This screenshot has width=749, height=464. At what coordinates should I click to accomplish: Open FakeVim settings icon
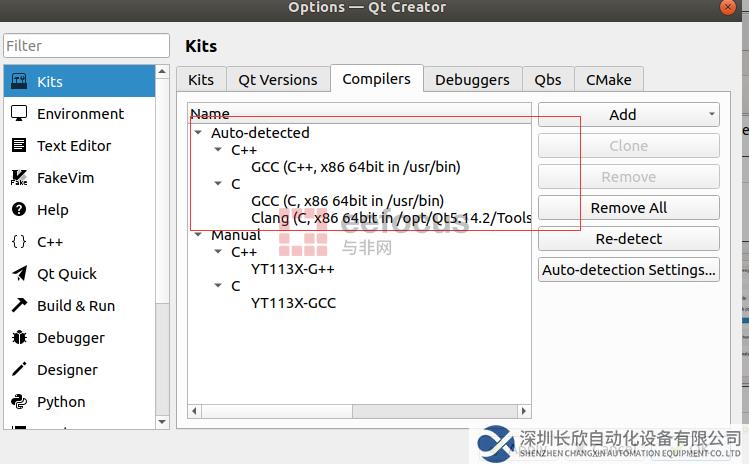[x=19, y=177]
